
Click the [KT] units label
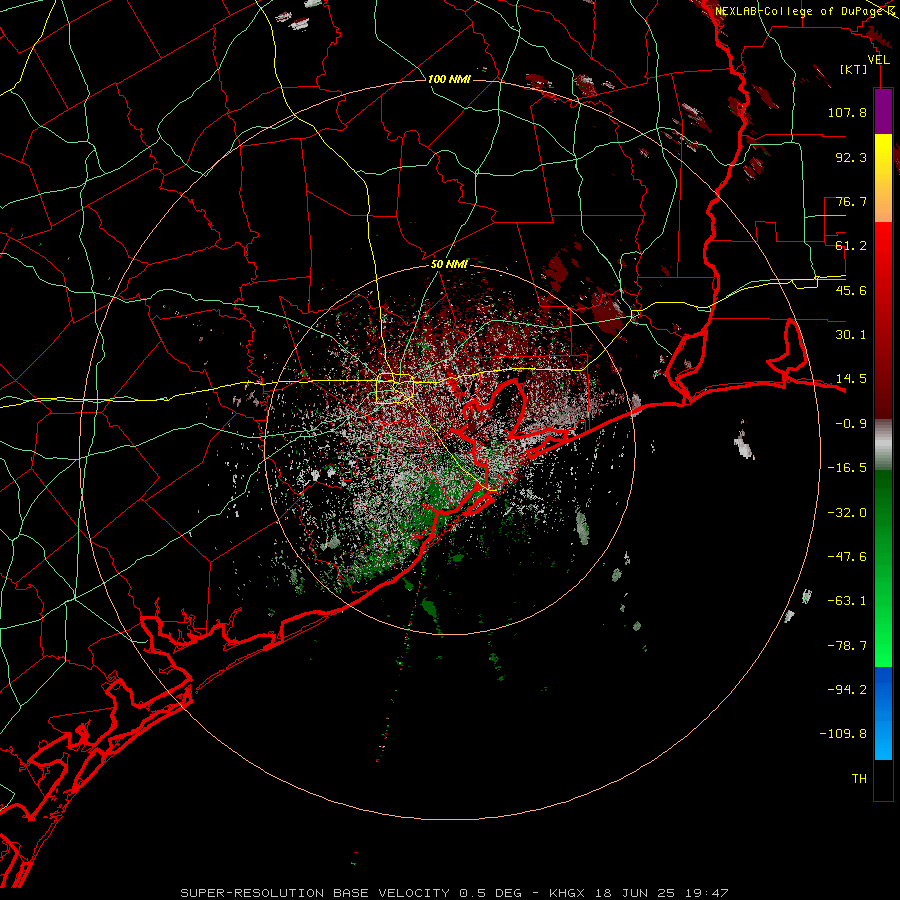[x=854, y=69]
